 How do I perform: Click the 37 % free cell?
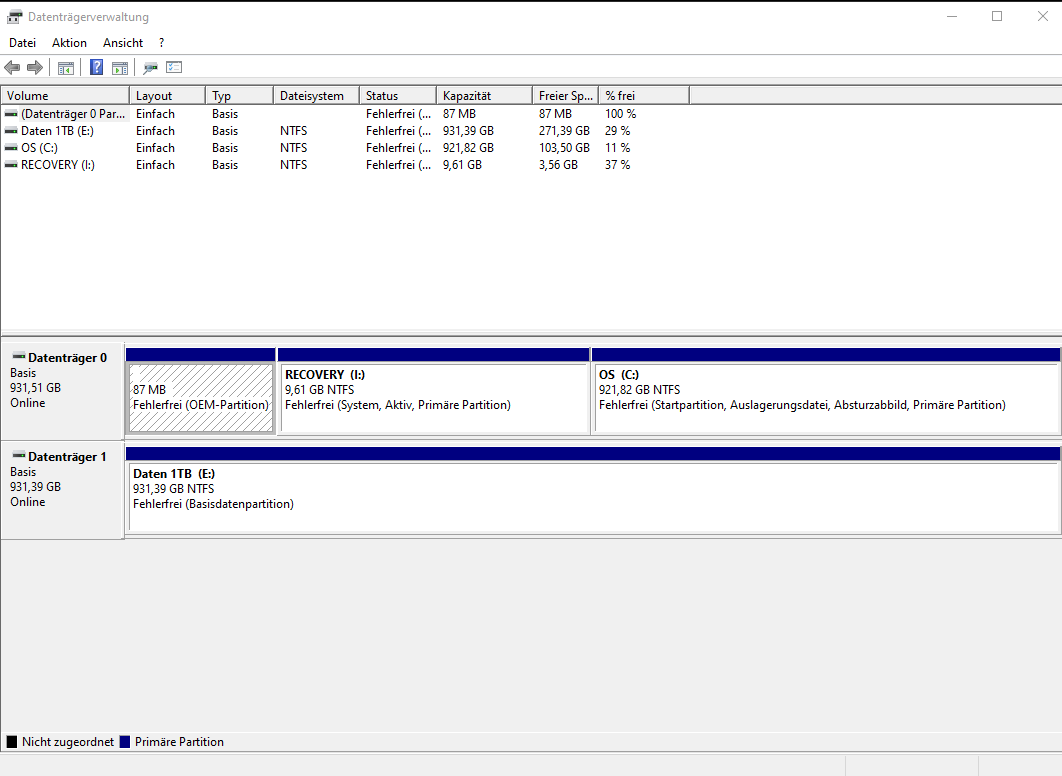click(617, 165)
